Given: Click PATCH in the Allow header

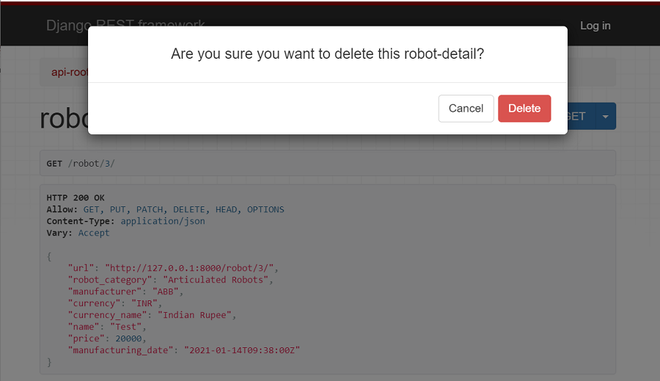Looking at the screenshot, I should pyautogui.click(x=149, y=209).
